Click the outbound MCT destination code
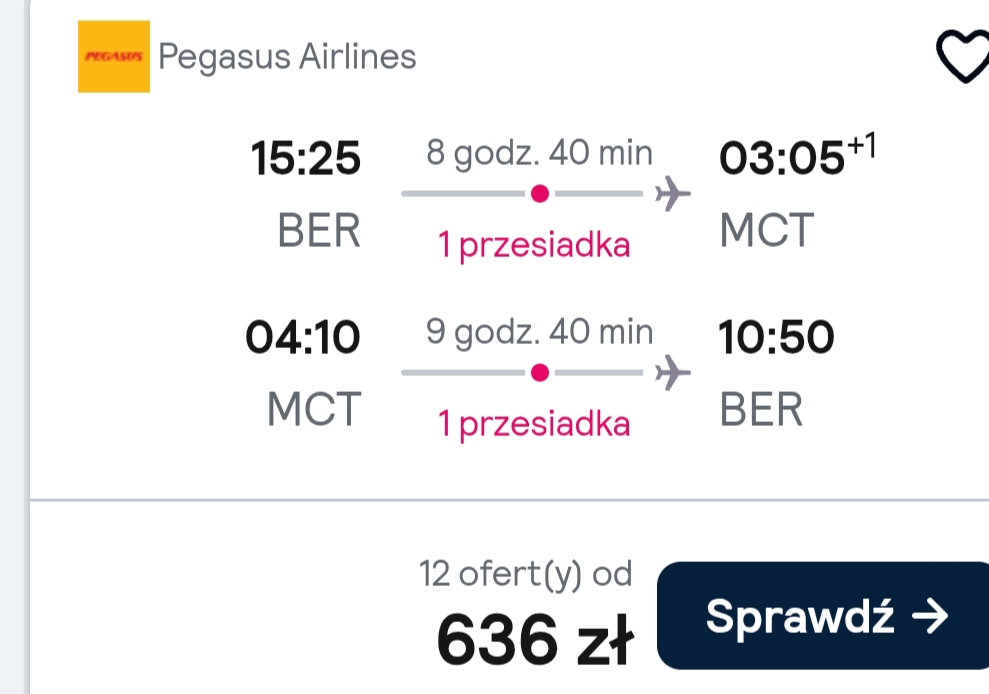This screenshot has height=694, width=989. (x=767, y=230)
